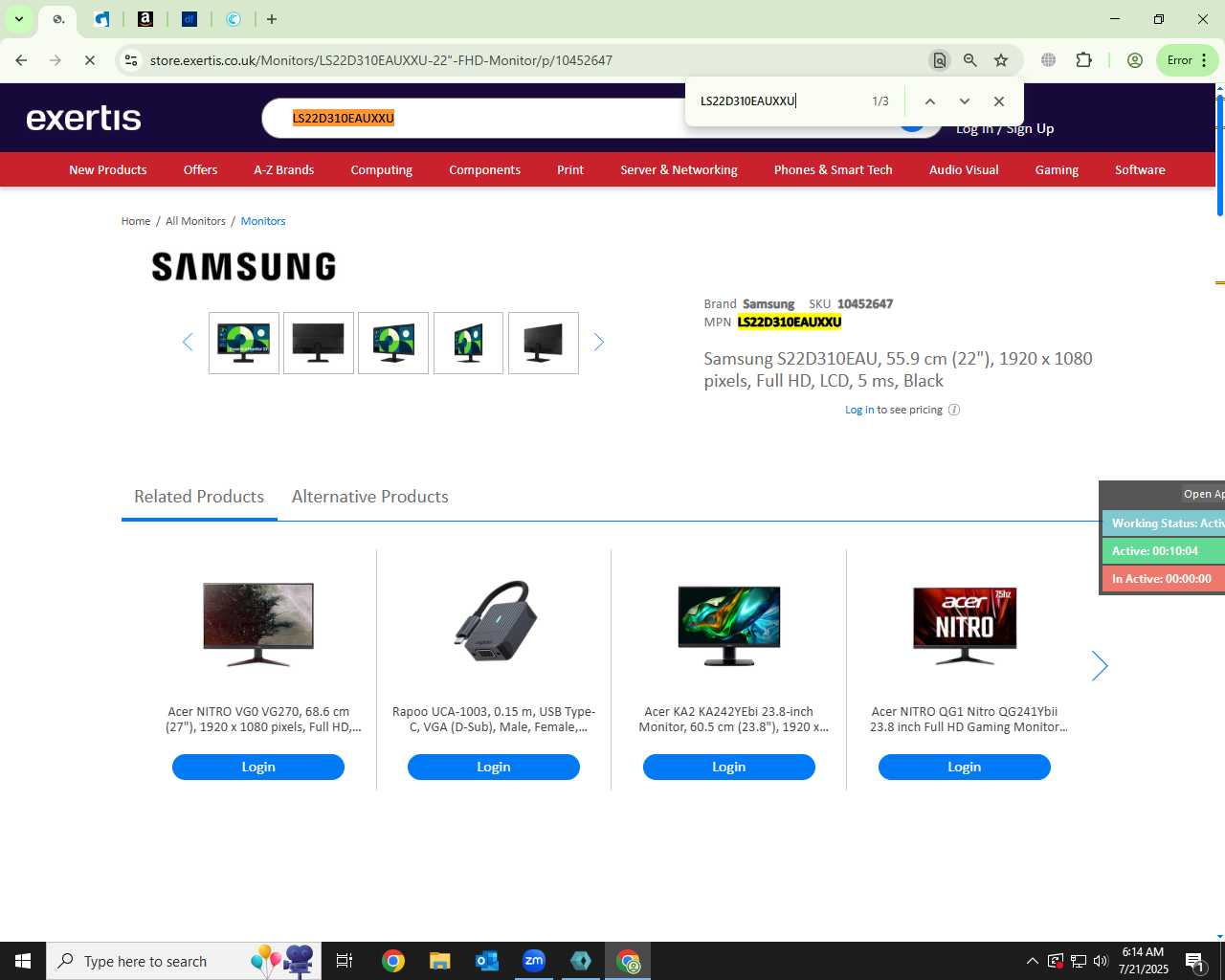This screenshot has height=980, width=1225.
Task: Go to previous find result
Action: click(929, 101)
